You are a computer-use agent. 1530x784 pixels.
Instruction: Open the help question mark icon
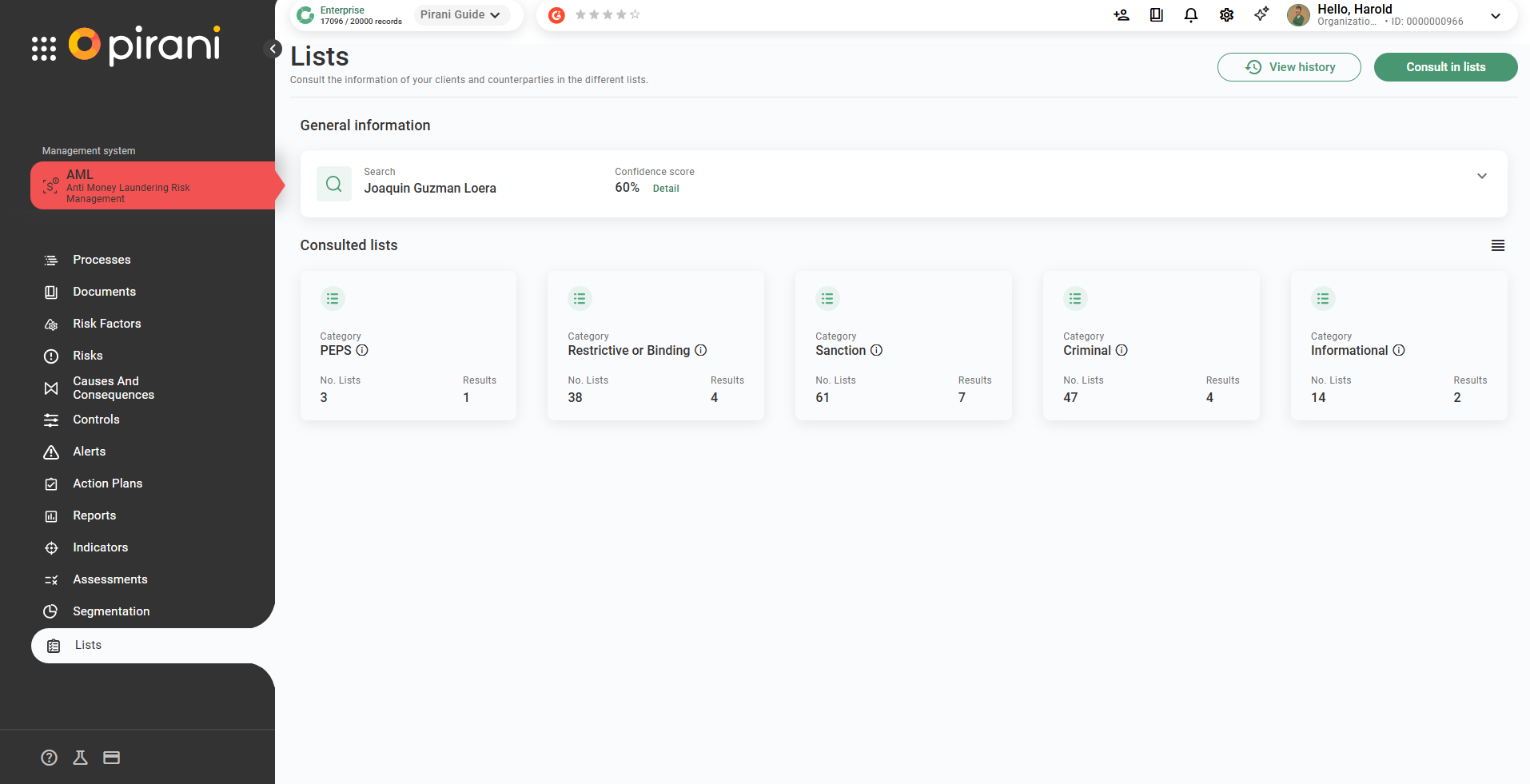point(50,758)
